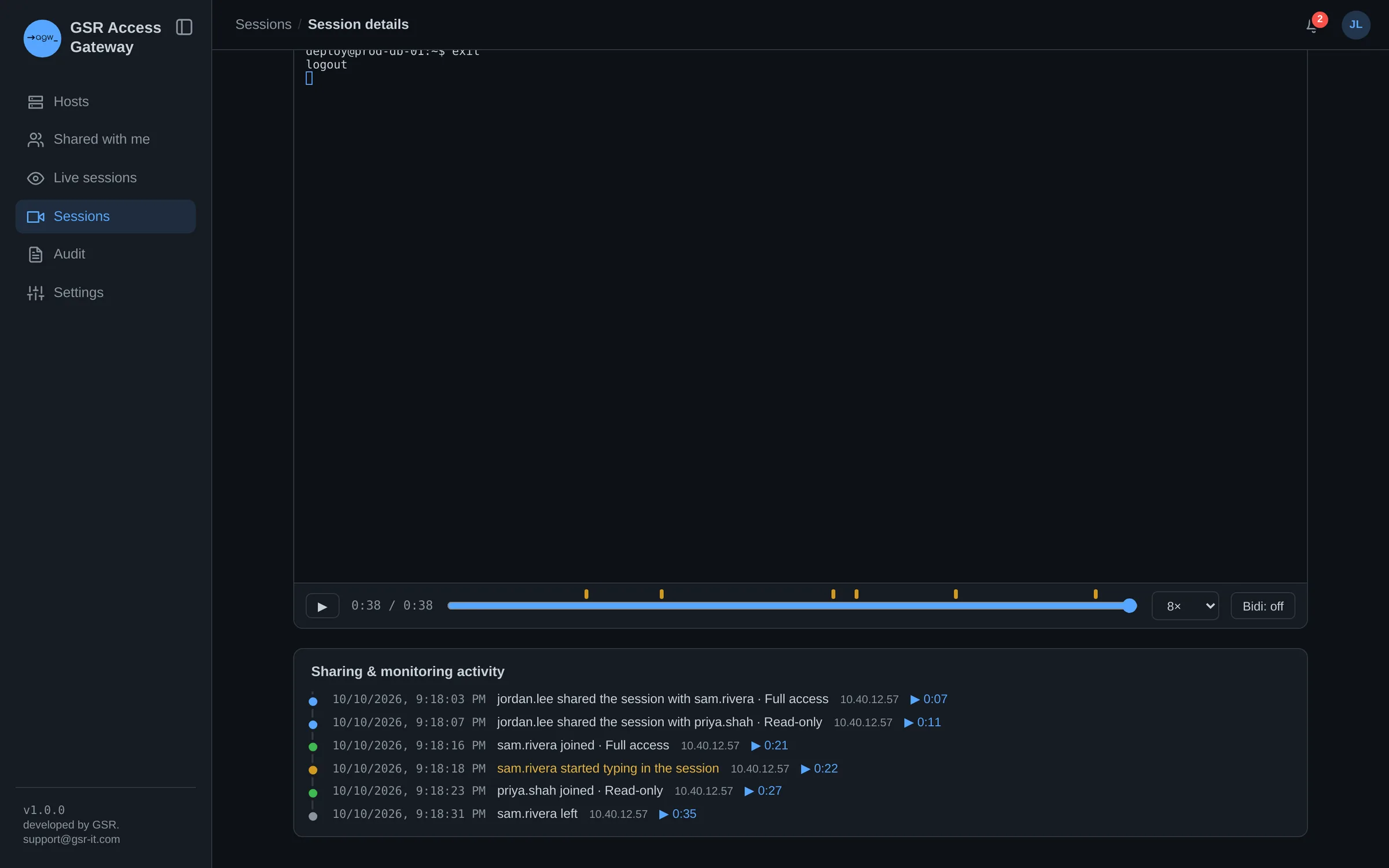Image resolution: width=1389 pixels, height=868 pixels.
Task: Click the 'priya.shah joined · Read-only' entry
Action: (580, 790)
